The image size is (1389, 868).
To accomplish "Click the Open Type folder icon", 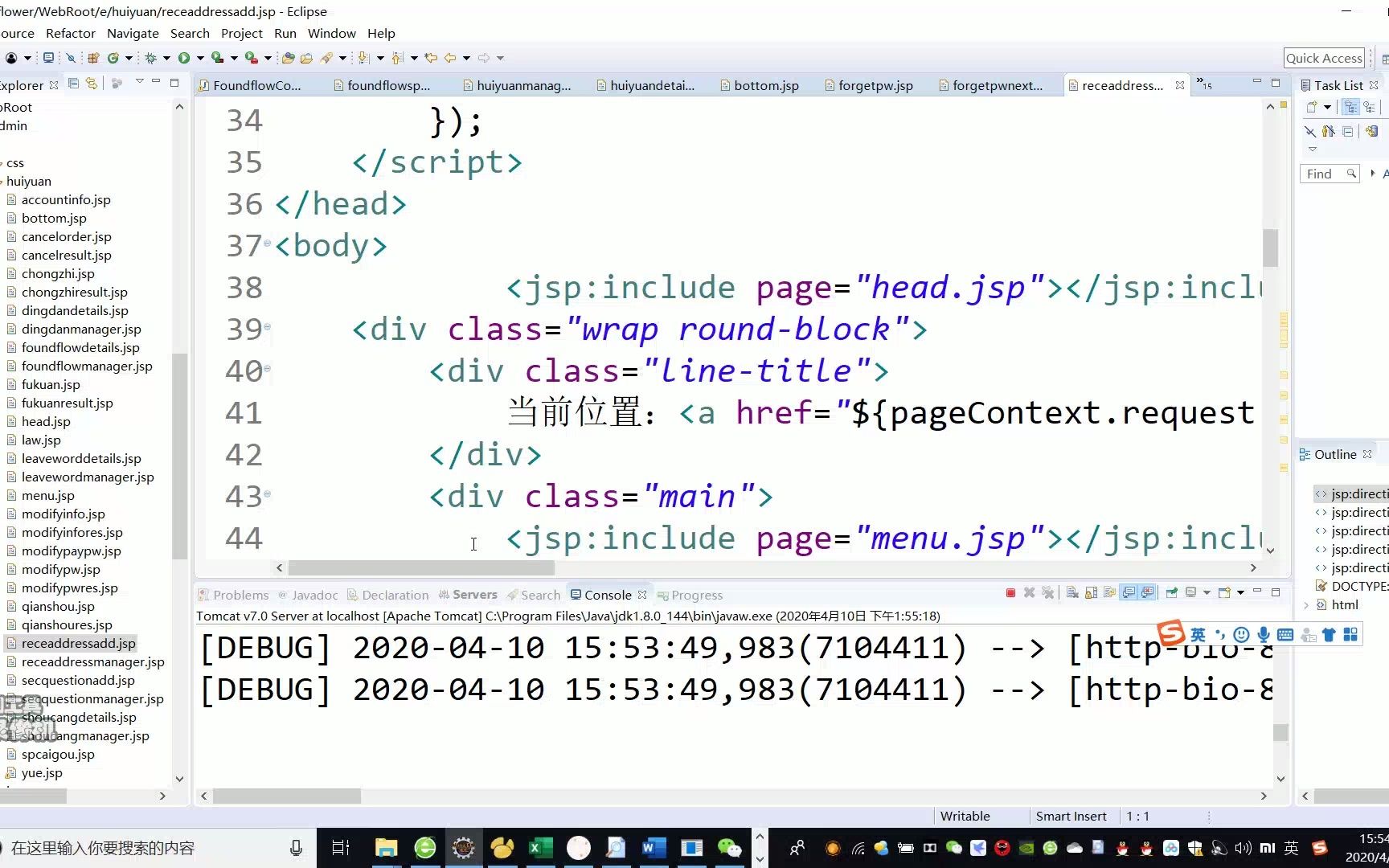I will (288, 58).
